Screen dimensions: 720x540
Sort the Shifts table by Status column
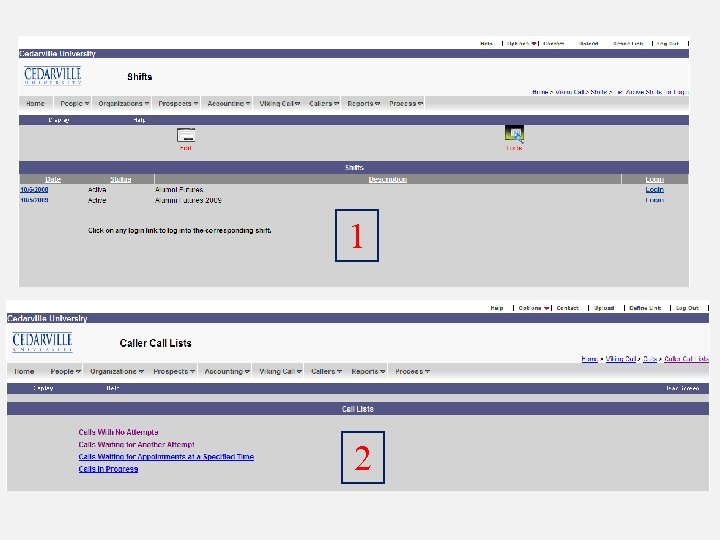click(x=121, y=179)
